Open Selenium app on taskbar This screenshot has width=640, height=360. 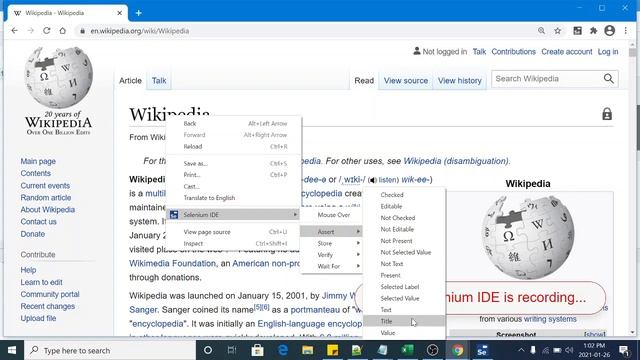482,350
